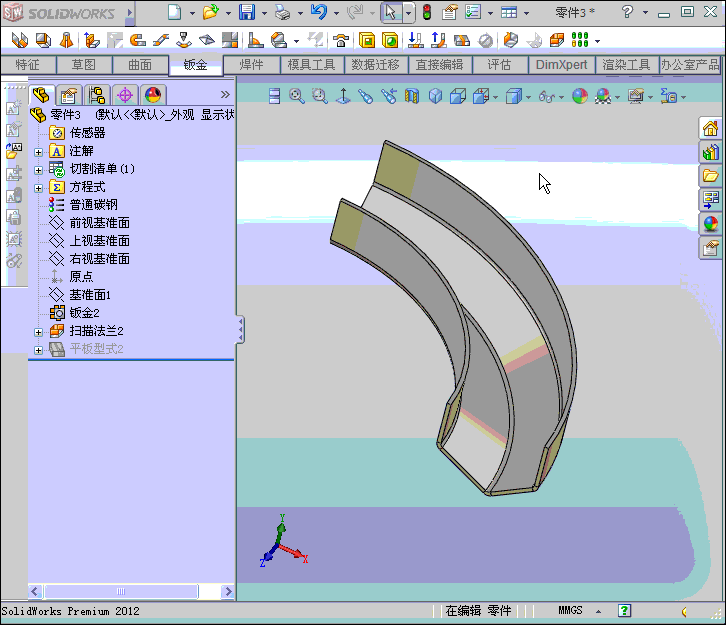This screenshot has width=726, height=625.
Task: Expand the suppressed 平板型式2 node
Action: click(x=38, y=350)
